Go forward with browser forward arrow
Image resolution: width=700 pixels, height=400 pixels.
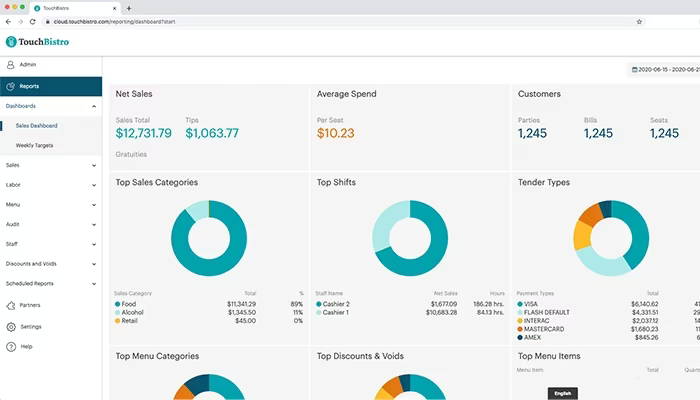tap(21, 21)
